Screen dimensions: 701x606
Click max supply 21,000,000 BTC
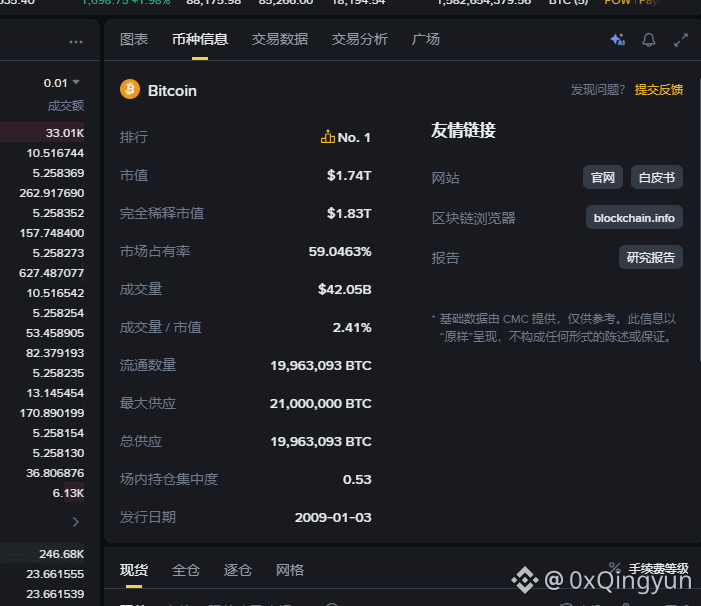click(x=321, y=404)
